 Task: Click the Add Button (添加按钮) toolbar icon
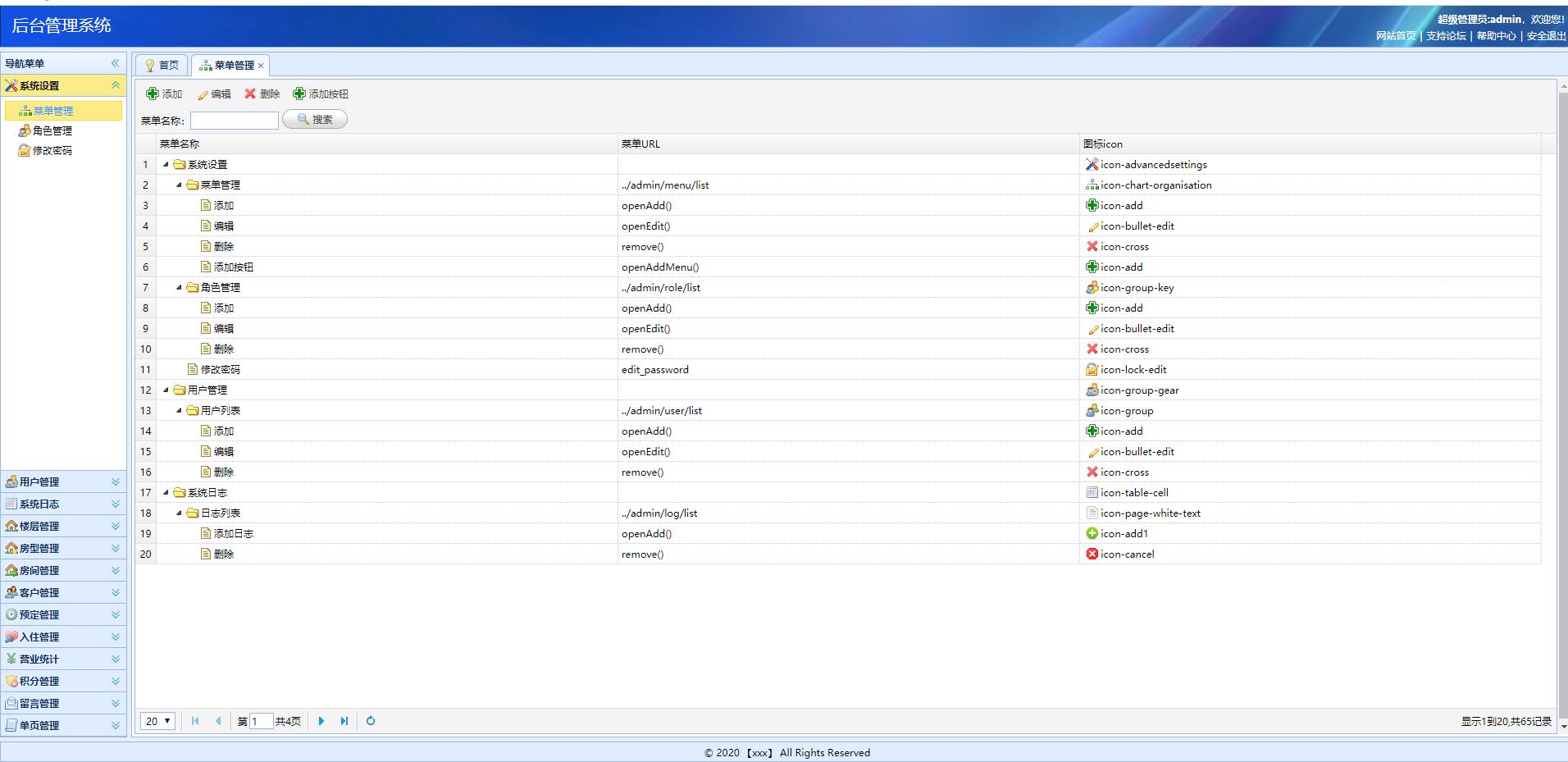(299, 94)
